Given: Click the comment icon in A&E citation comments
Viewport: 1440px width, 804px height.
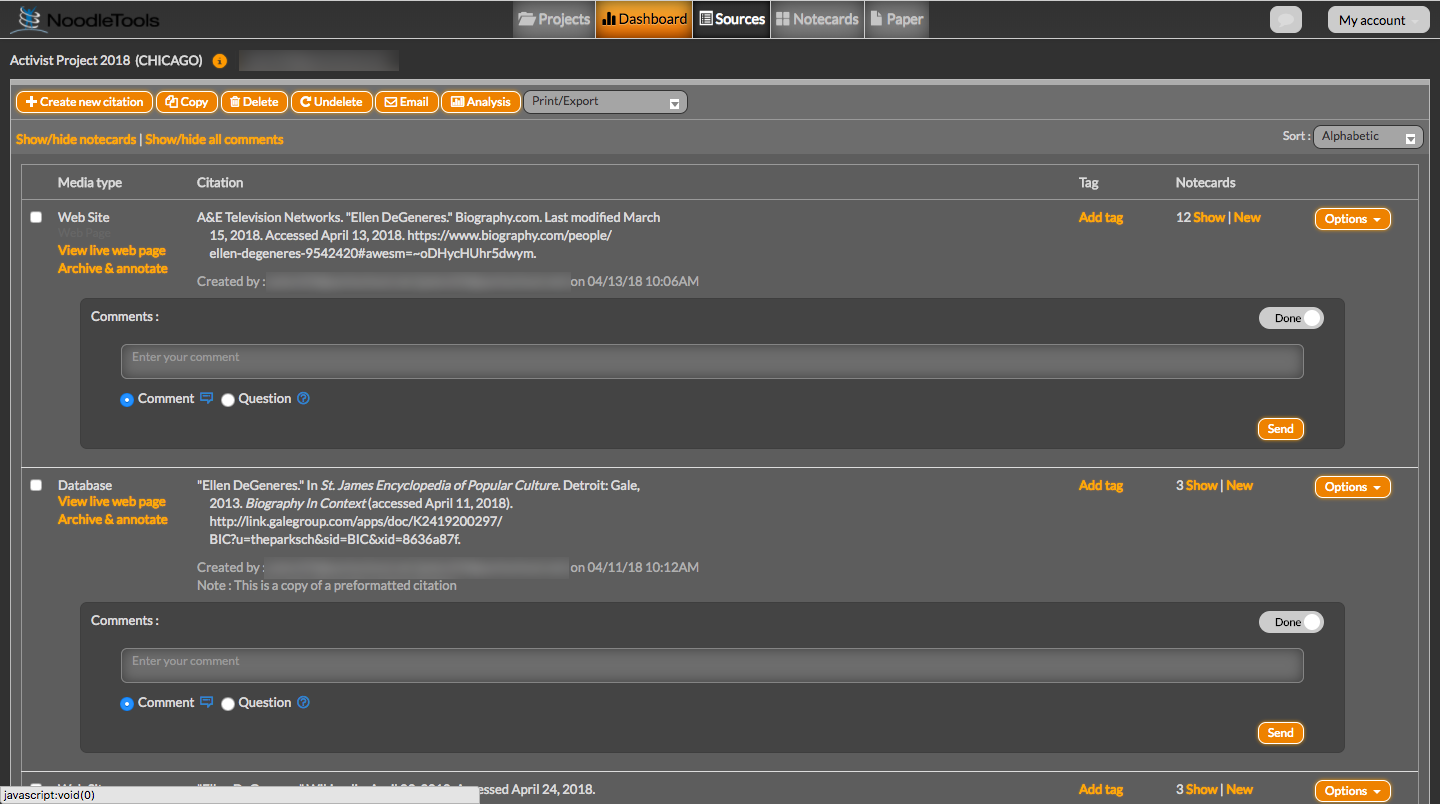Looking at the screenshot, I should (x=207, y=398).
